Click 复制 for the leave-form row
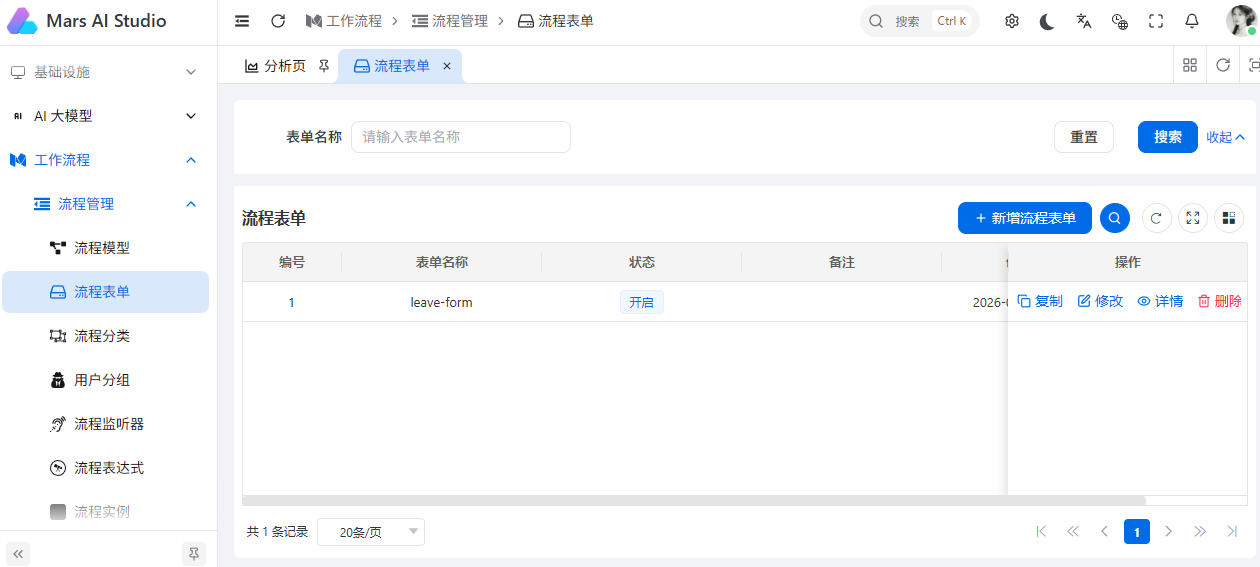The image size is (1260, 567). (x=1040, y=301)
